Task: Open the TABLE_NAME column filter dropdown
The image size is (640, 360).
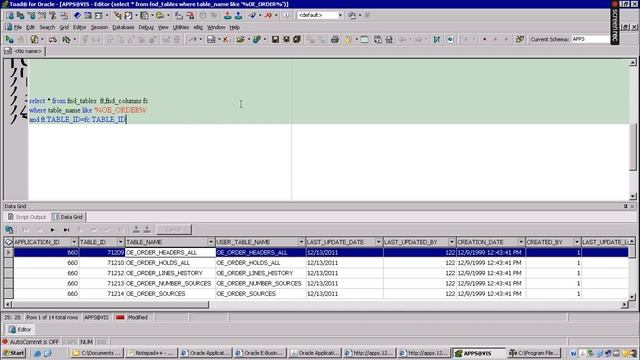Action: 211,242
